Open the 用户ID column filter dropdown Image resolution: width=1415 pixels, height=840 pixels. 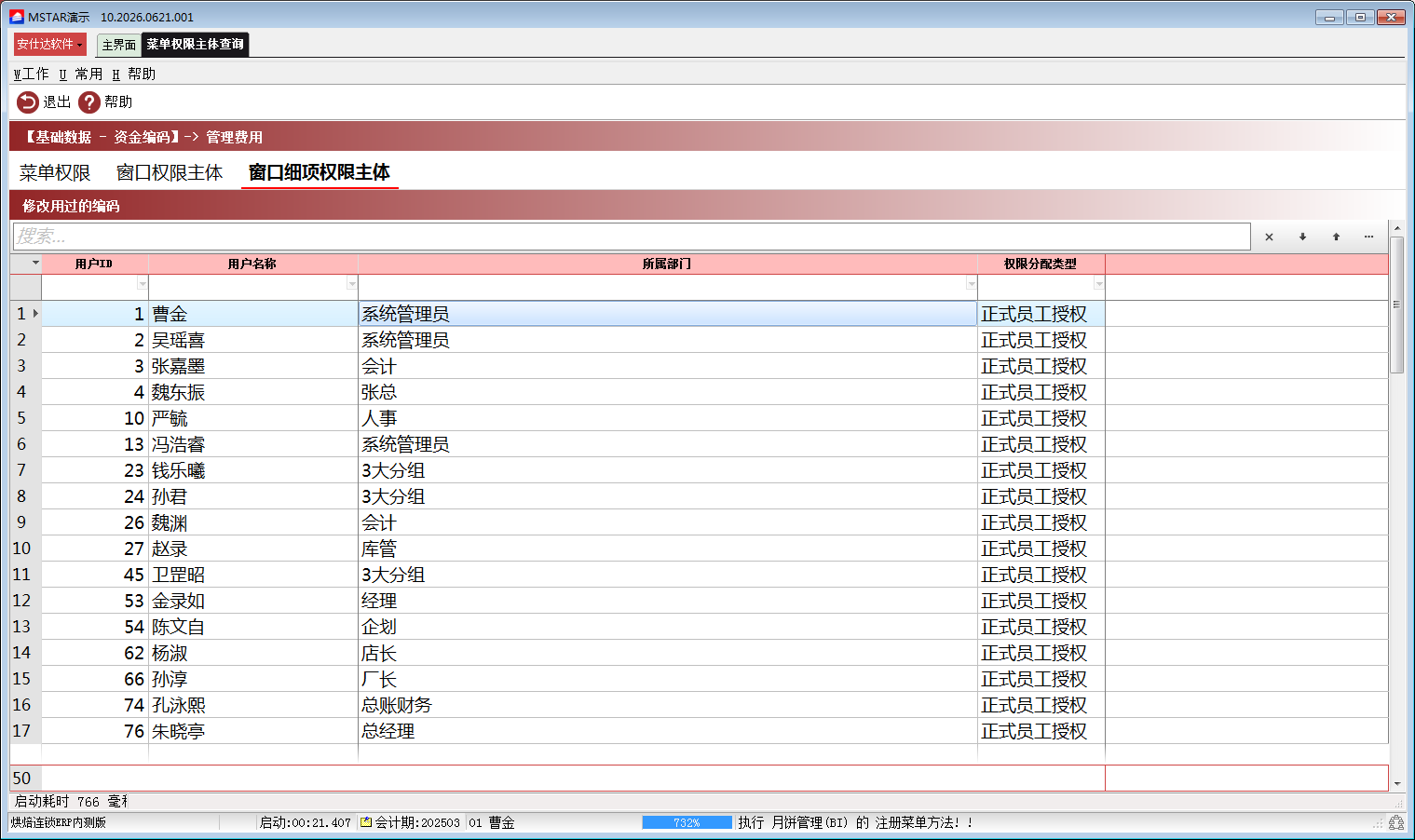point(143,284)
